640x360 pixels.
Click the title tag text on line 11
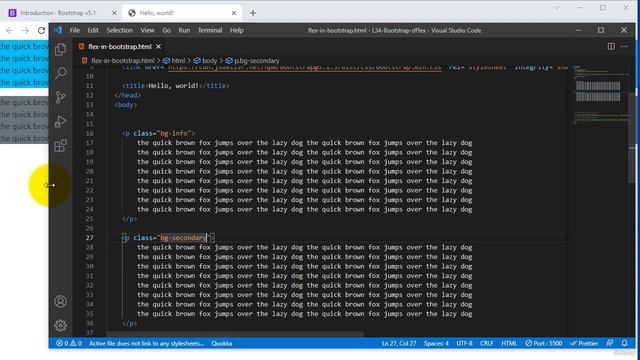tap(176, 86)
